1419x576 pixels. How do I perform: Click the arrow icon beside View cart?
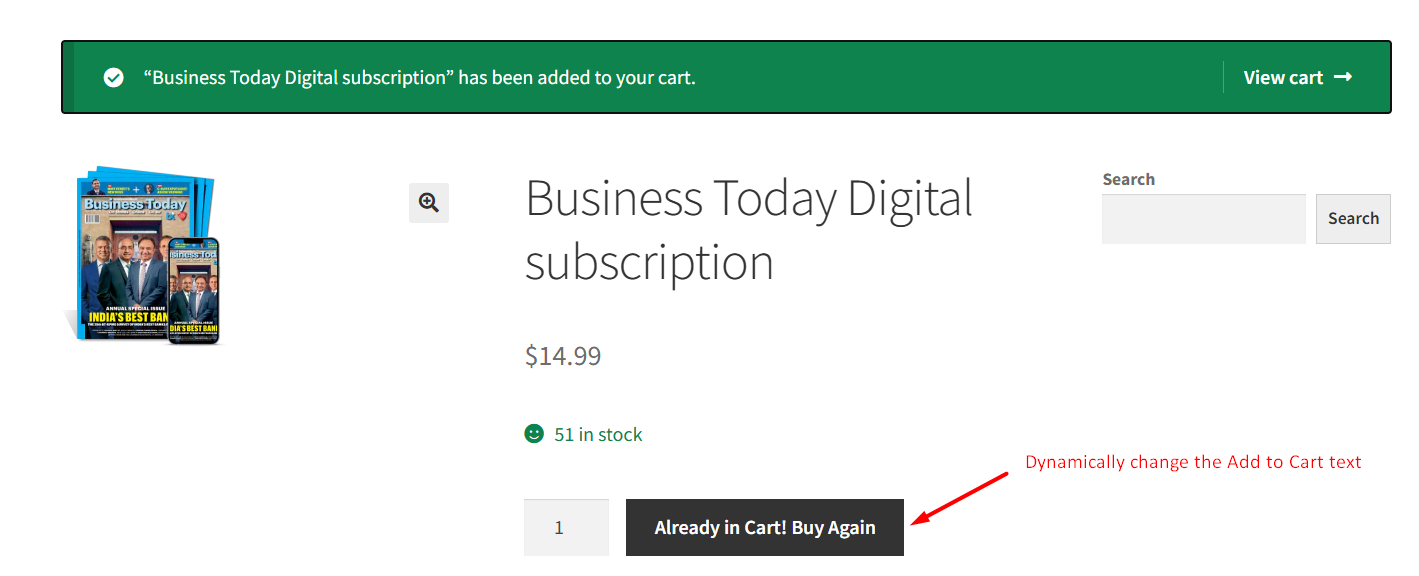tap(1343, 77)
